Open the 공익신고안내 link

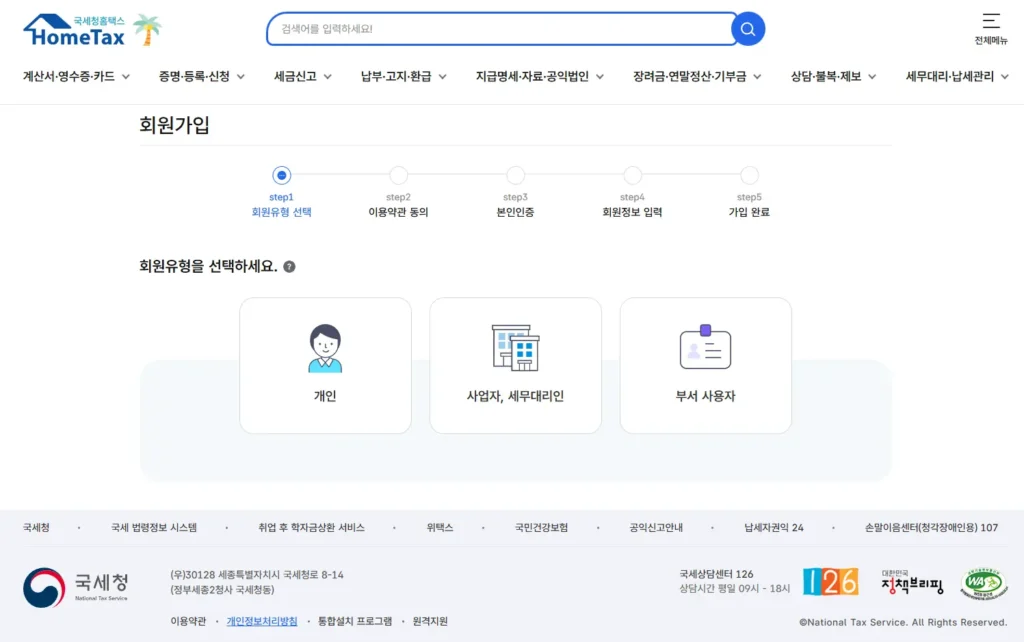click(x=656, y=528)
